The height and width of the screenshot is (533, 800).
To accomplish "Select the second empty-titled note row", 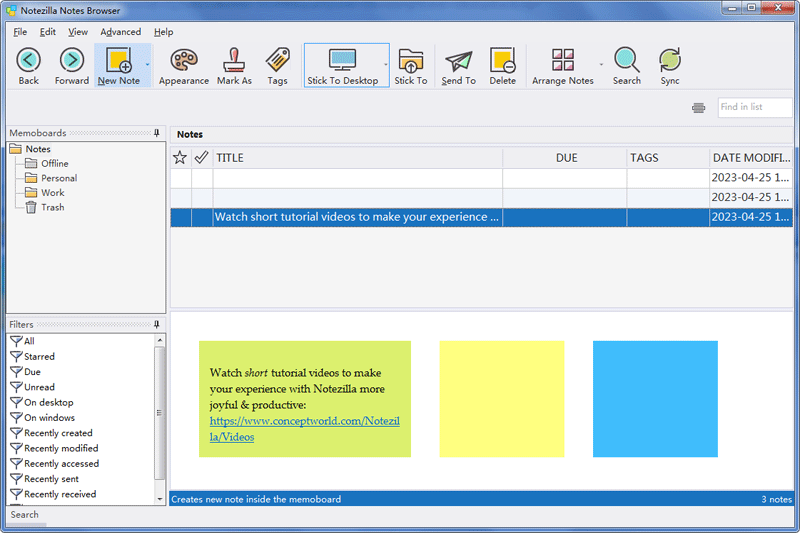I will (481, 197).
